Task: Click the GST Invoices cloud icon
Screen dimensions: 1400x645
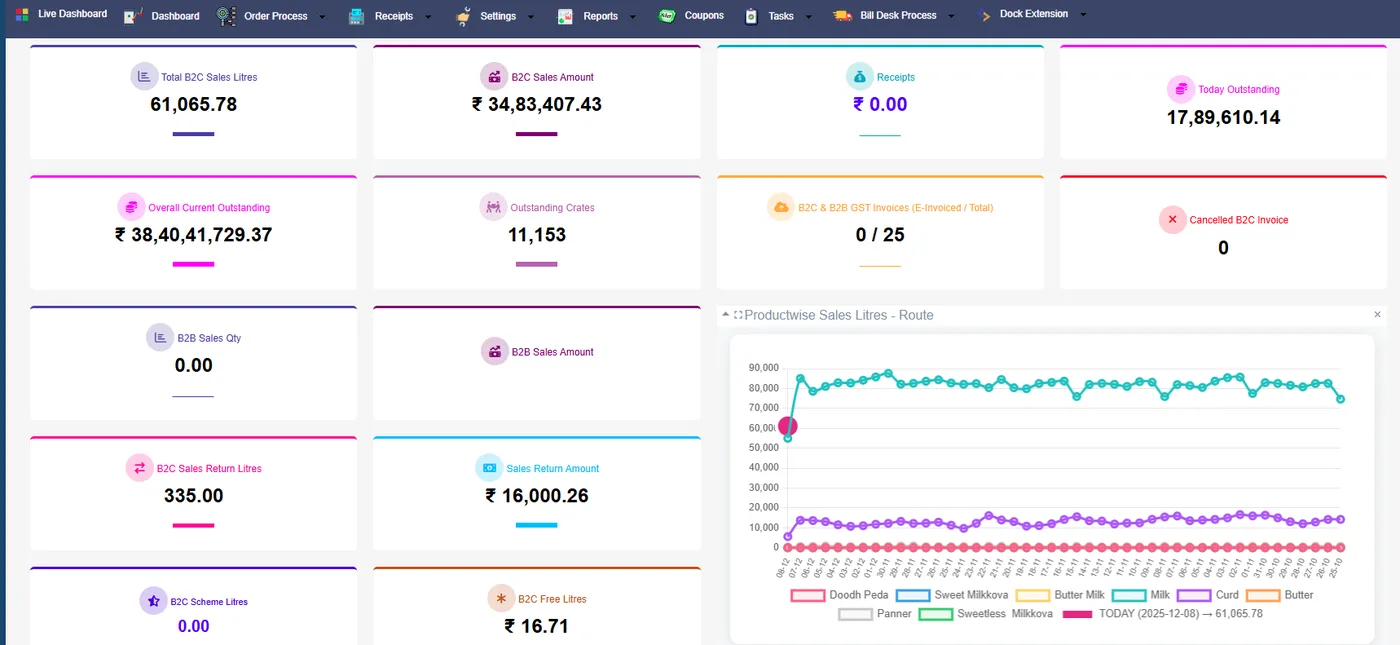Action: pos(781,208)
